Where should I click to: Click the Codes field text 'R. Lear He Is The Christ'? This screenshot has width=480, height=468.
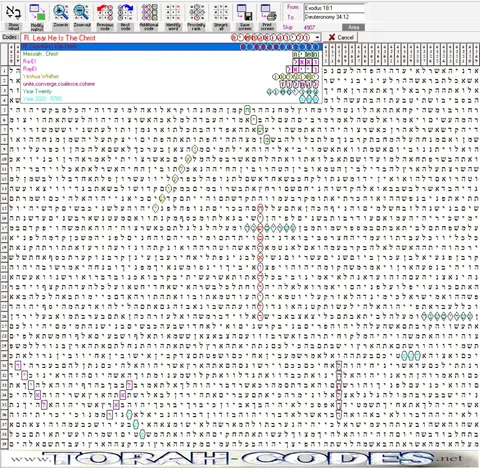(60, 38)
